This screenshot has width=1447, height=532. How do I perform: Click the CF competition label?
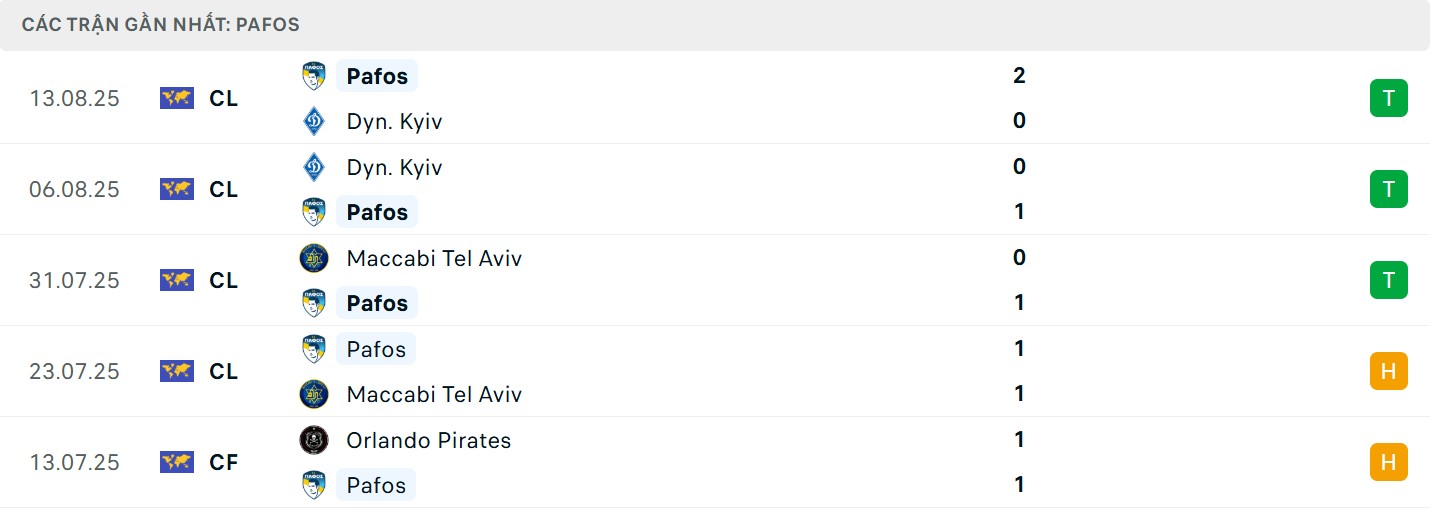(x=224, y=462)
